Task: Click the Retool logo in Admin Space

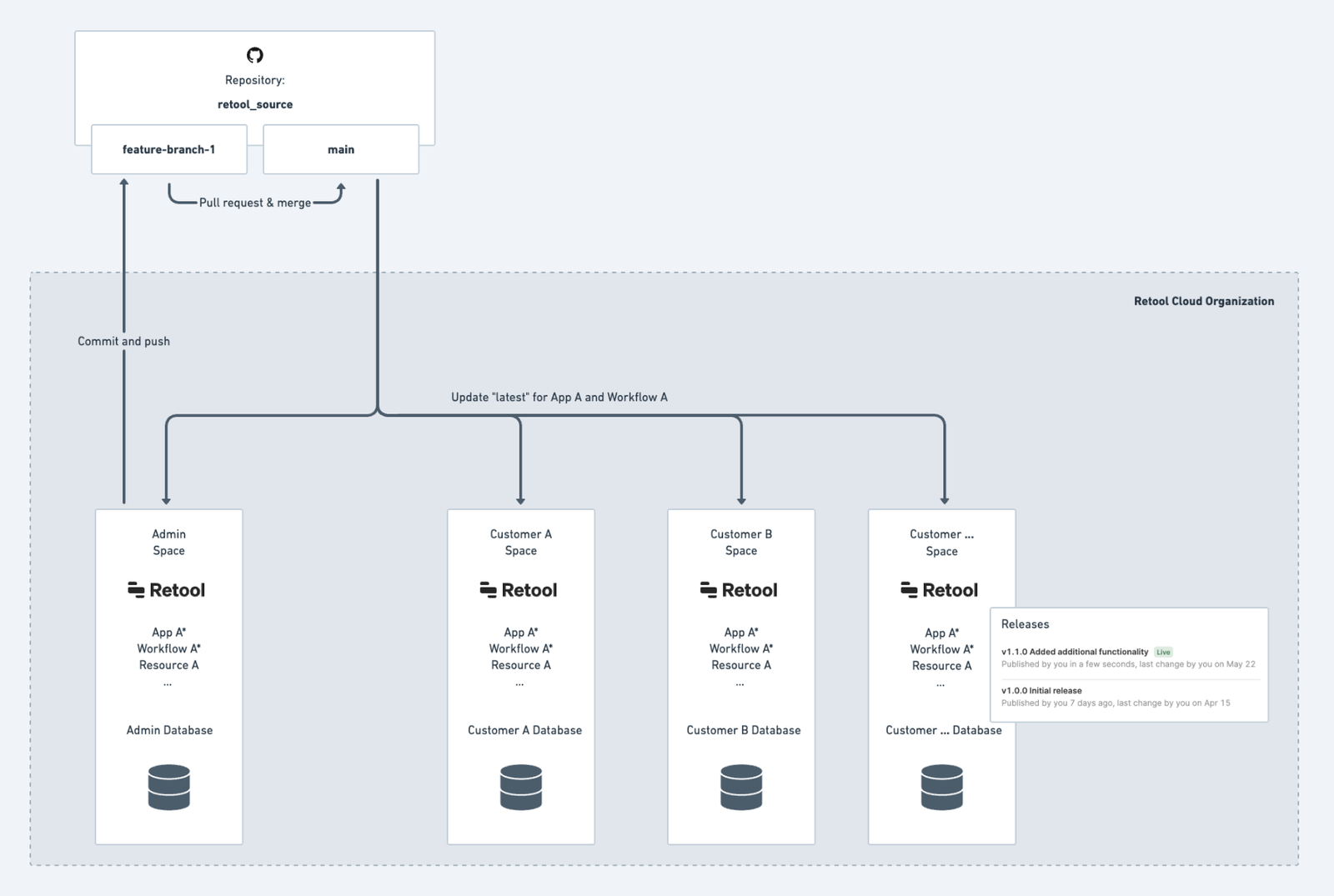Action: [x=167, y=590]
